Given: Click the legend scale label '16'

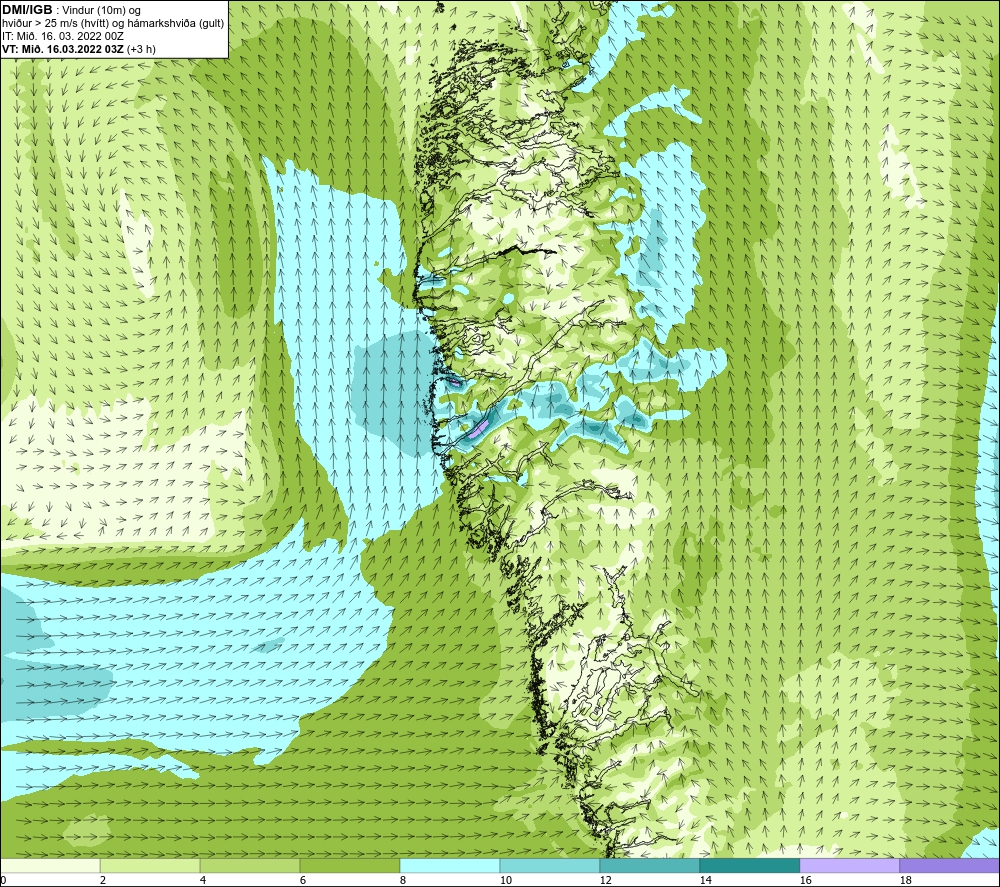Looking at the screenshot, I should tap(805, 881).
